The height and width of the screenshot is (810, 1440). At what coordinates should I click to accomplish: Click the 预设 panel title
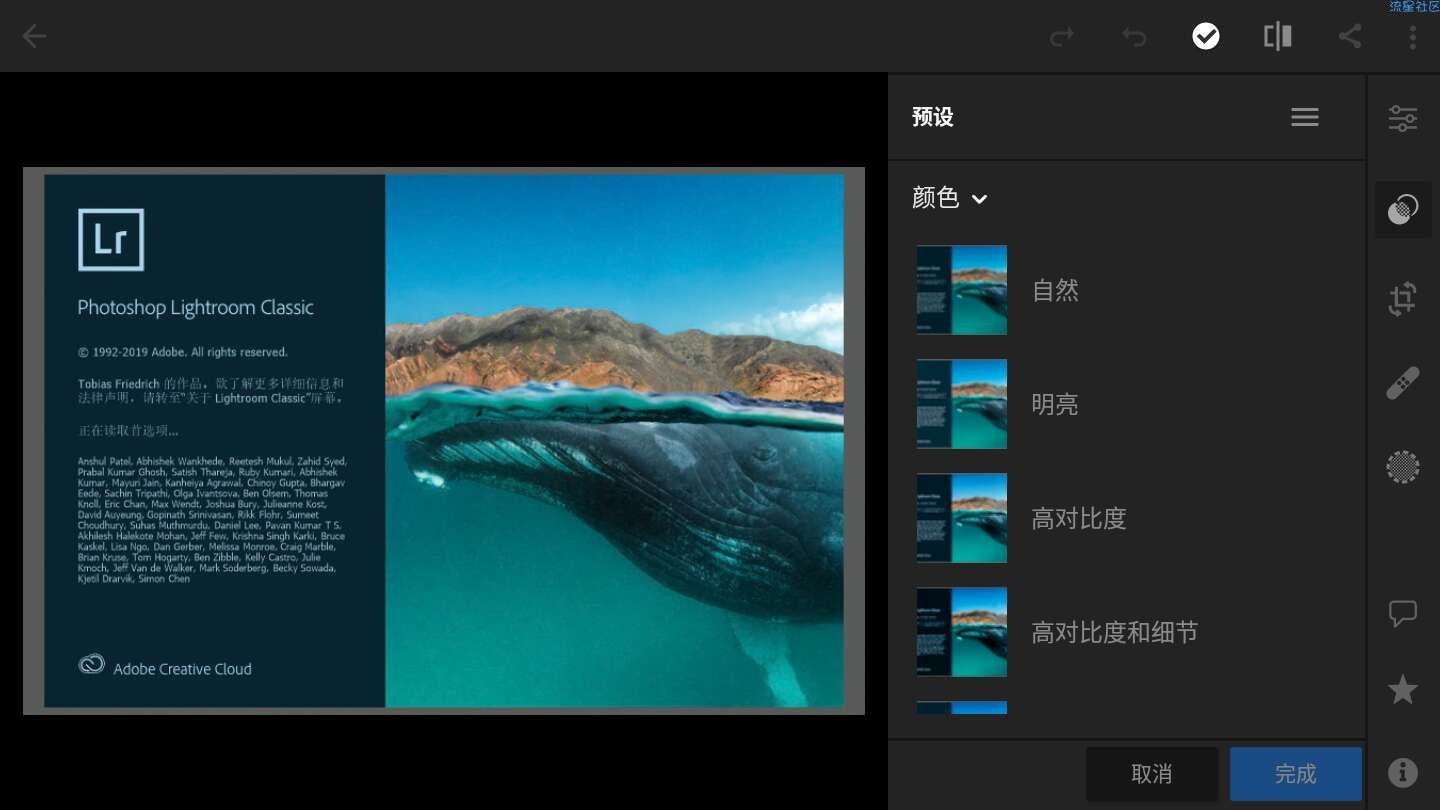933,117
